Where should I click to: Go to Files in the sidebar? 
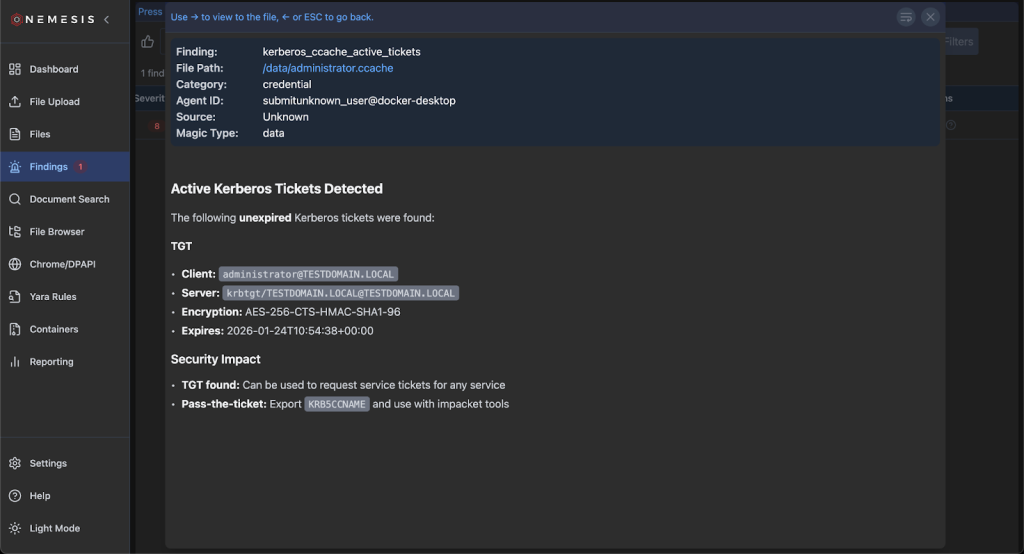tap(39, 134)
